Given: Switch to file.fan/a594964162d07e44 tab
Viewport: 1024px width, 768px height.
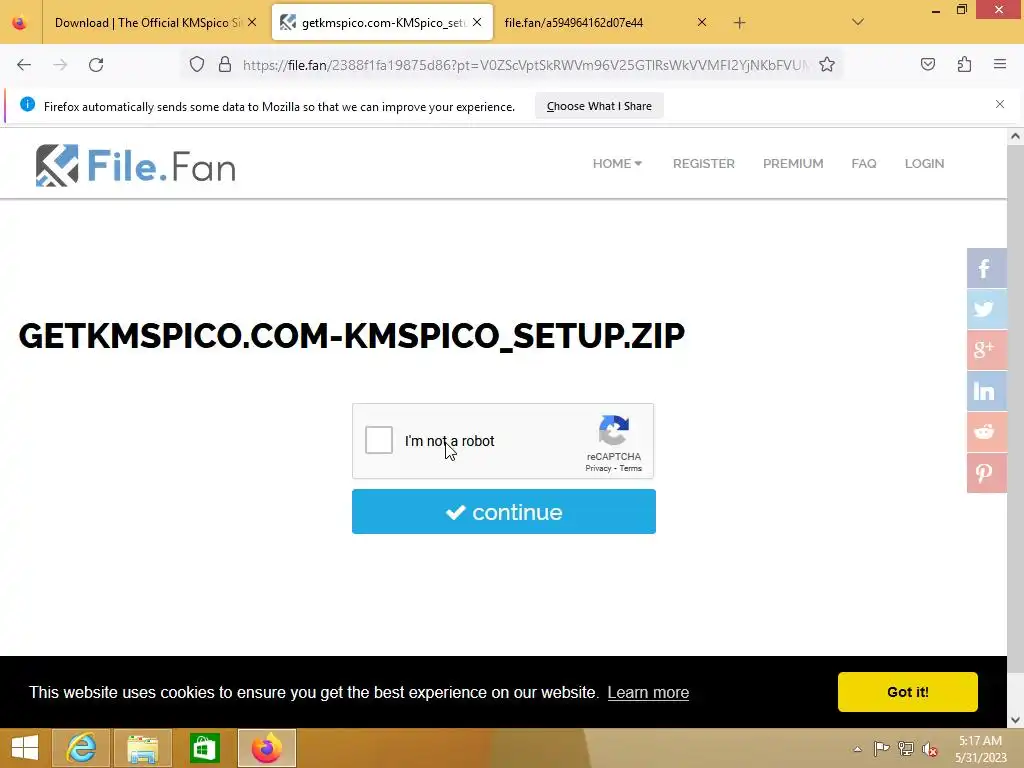Looking at the screenshot, I should pyautogui.click(x=573, y=23).
